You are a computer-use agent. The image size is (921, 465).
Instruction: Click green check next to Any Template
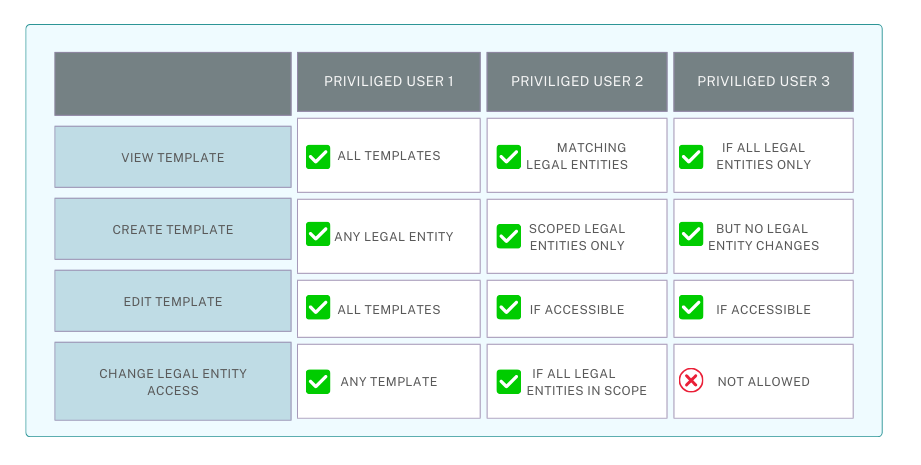[x=318, y=381]
